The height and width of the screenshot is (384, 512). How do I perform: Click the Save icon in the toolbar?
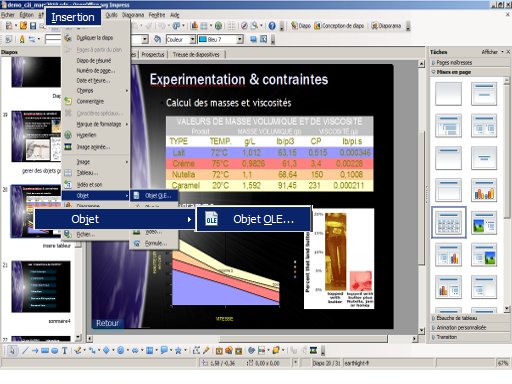[33, 26]
